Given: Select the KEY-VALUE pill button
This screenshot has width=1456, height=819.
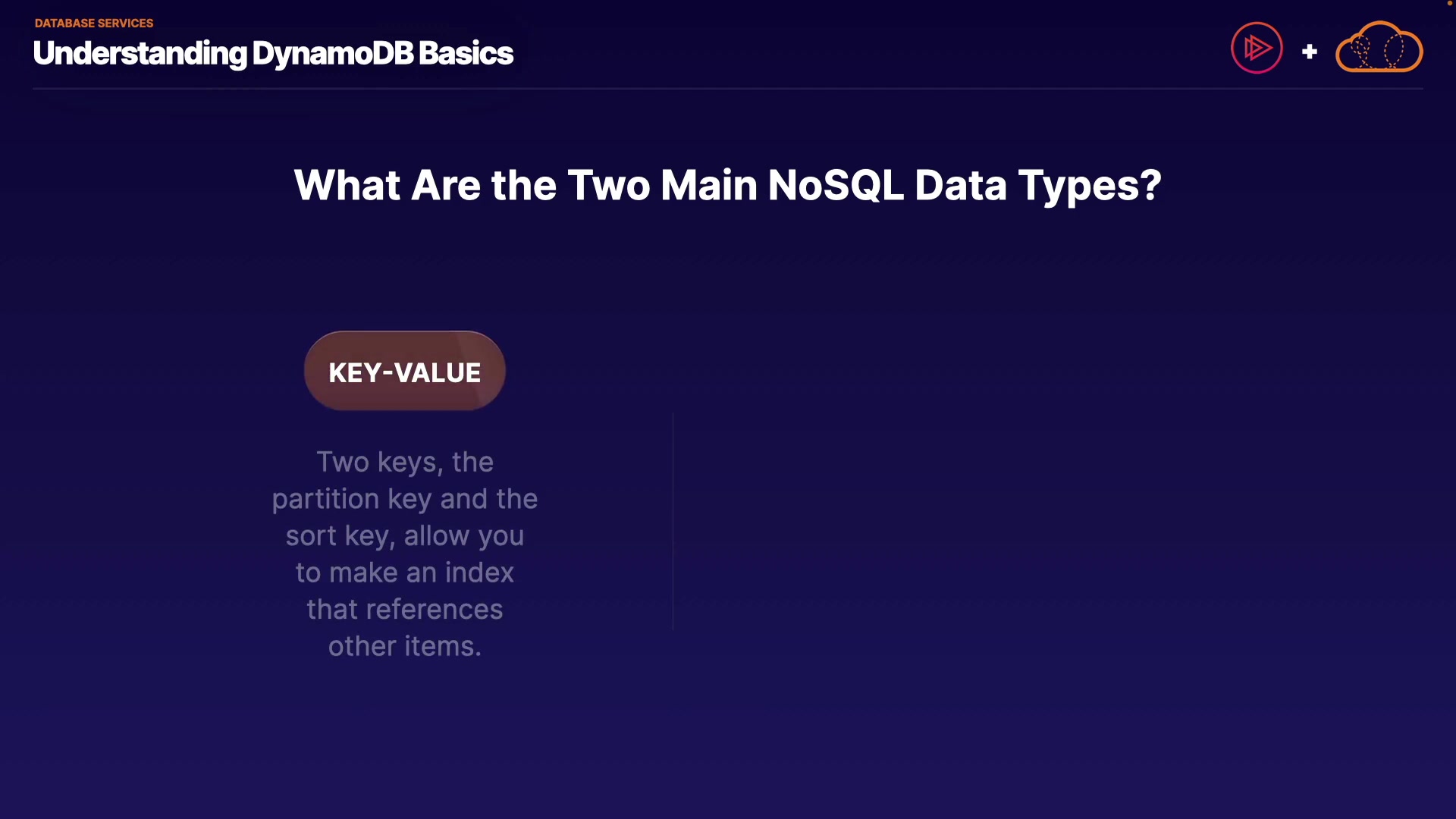Looking at the screenshot, I should point(404,372).
